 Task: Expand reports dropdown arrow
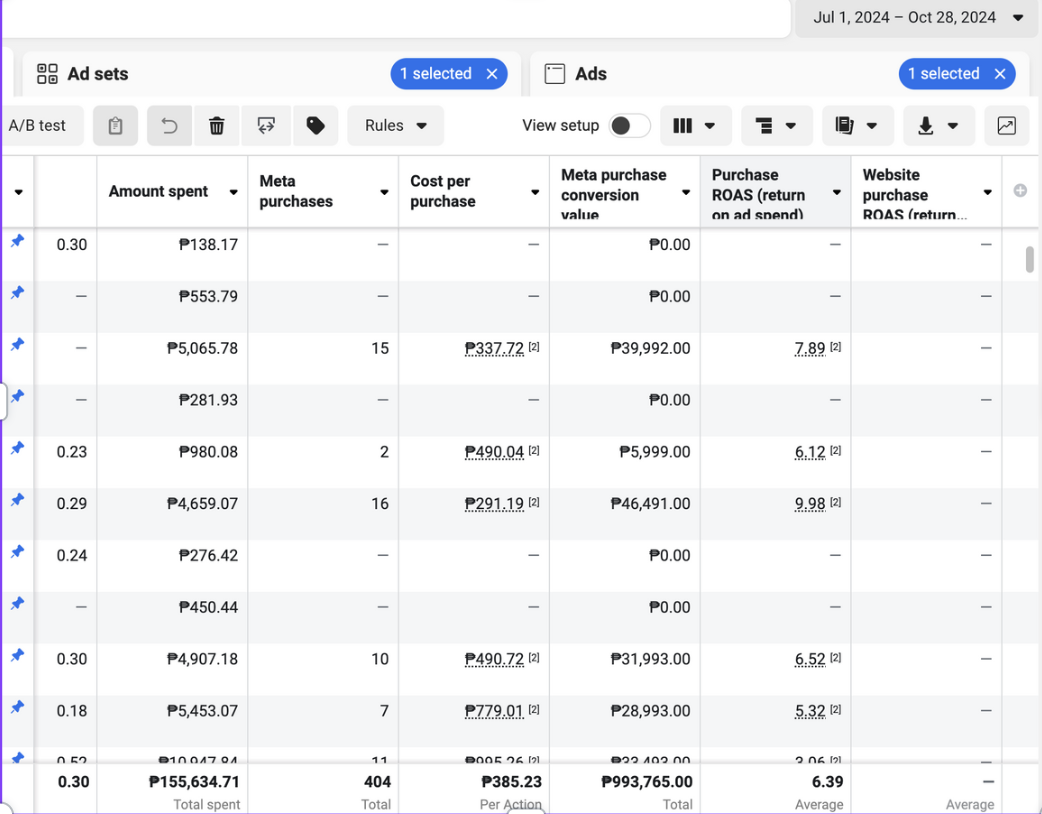[x=872, y=126]
